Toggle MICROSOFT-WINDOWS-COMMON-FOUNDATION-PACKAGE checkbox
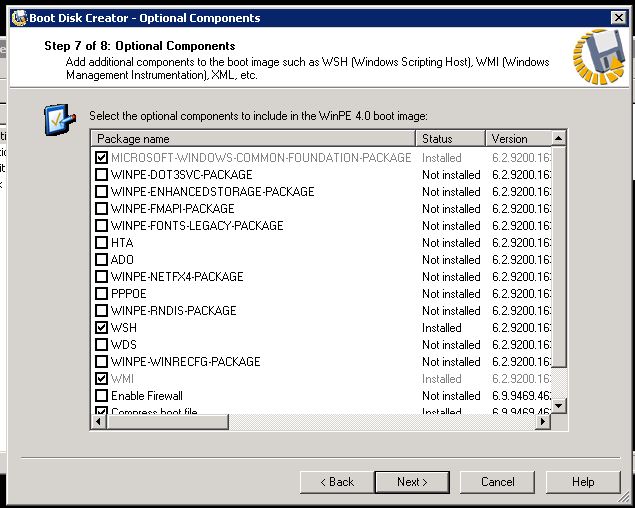635x508 pixels. tap(101, 157)
